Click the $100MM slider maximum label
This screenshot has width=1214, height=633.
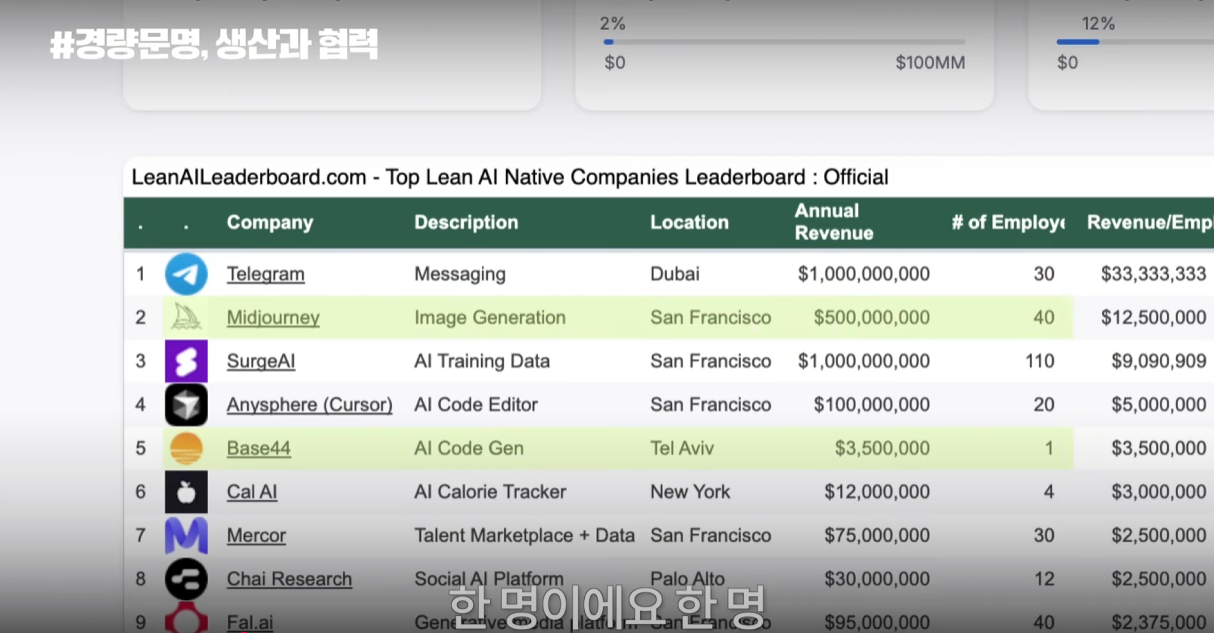(930, 63)
